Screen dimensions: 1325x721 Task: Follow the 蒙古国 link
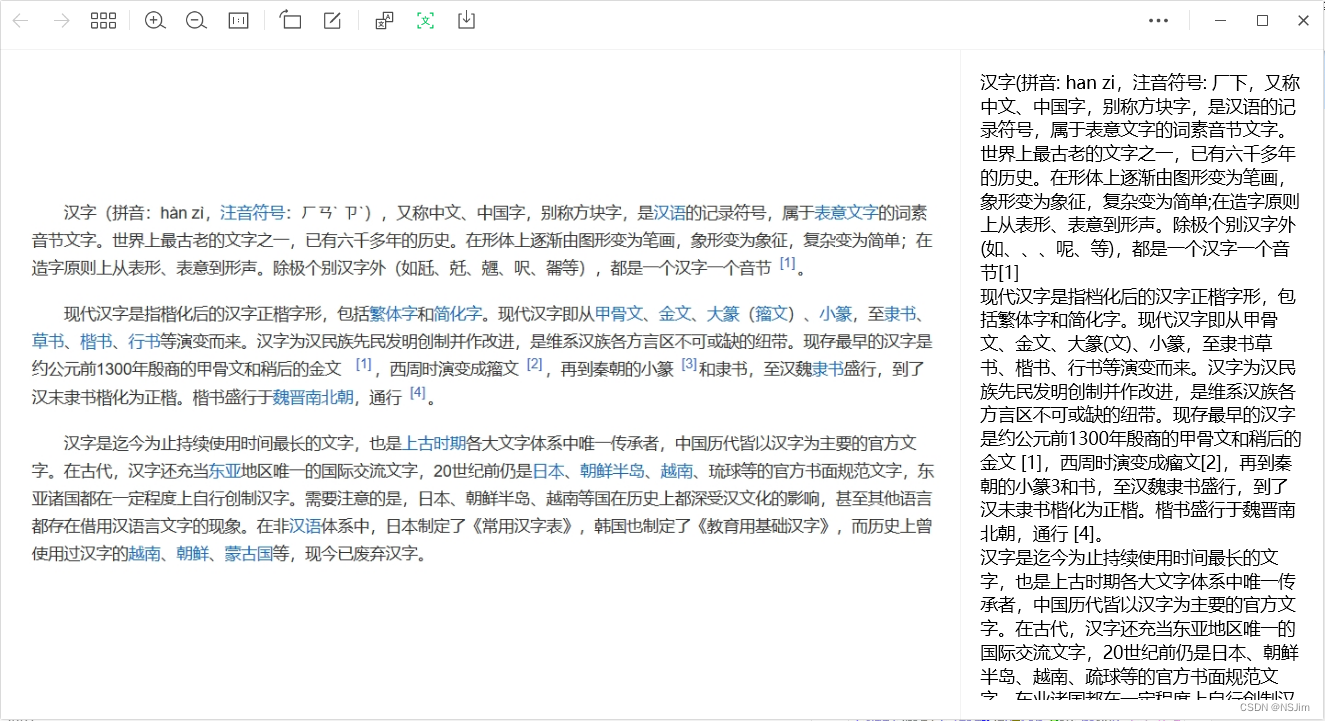pyautogui.click(x=249, y=554)
